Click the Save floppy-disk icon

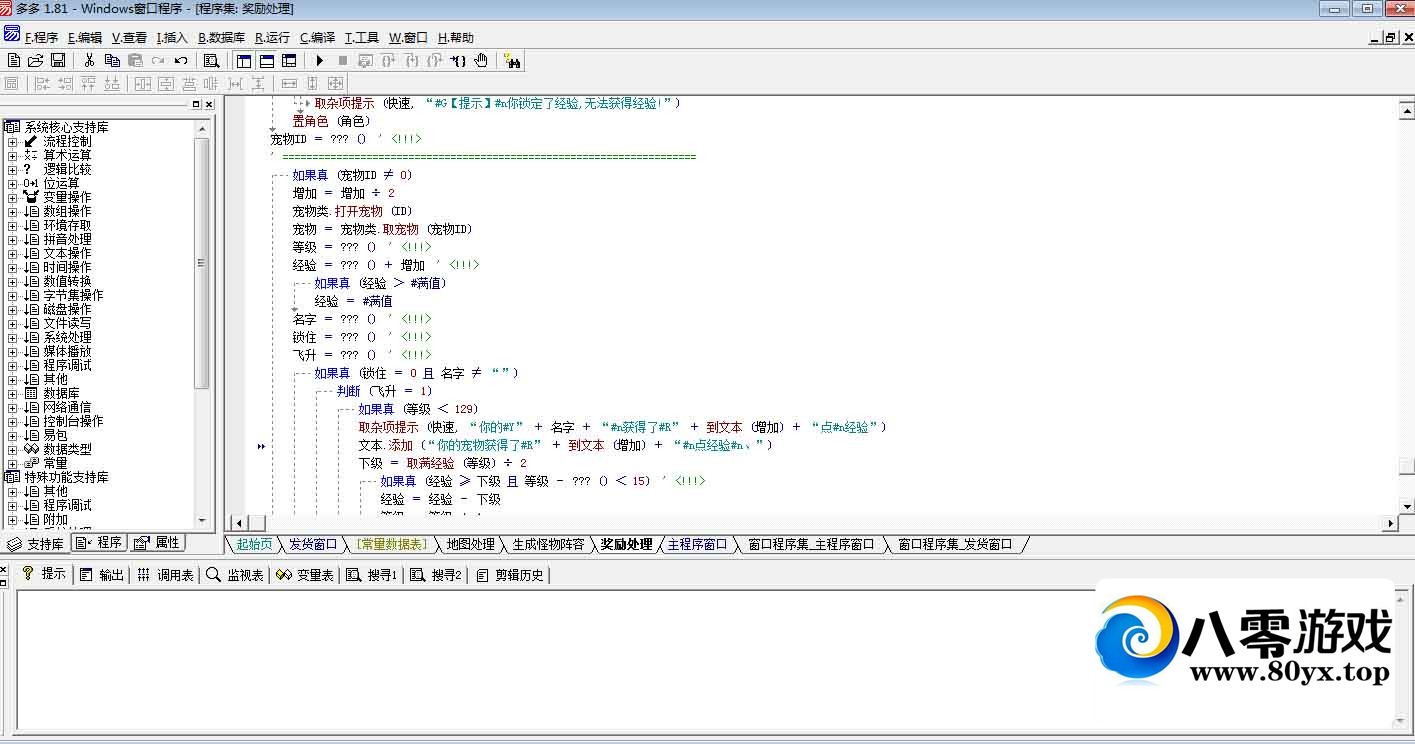click(x=58, y=61)
